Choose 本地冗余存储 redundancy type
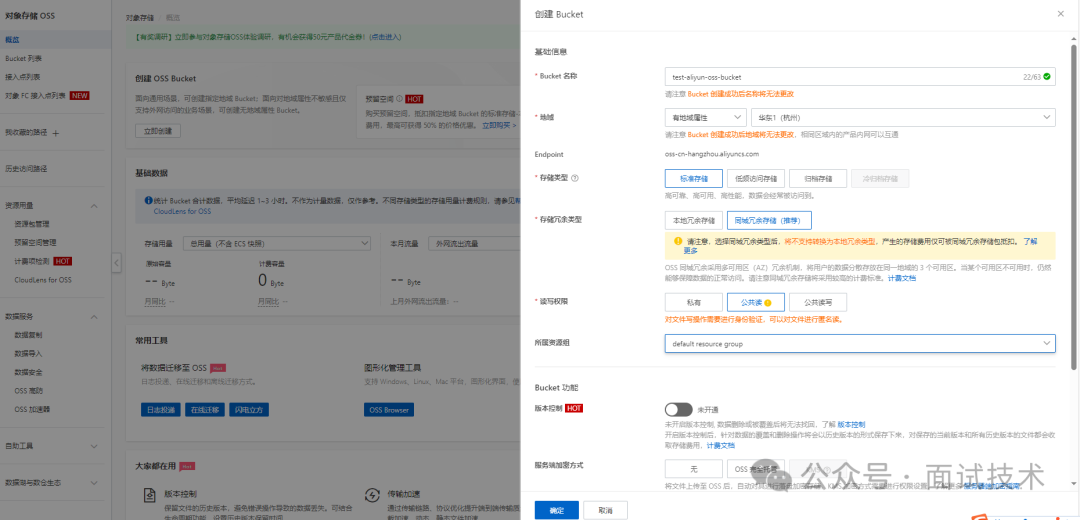This screenshot has height=520, width=1080. point(694,220)
